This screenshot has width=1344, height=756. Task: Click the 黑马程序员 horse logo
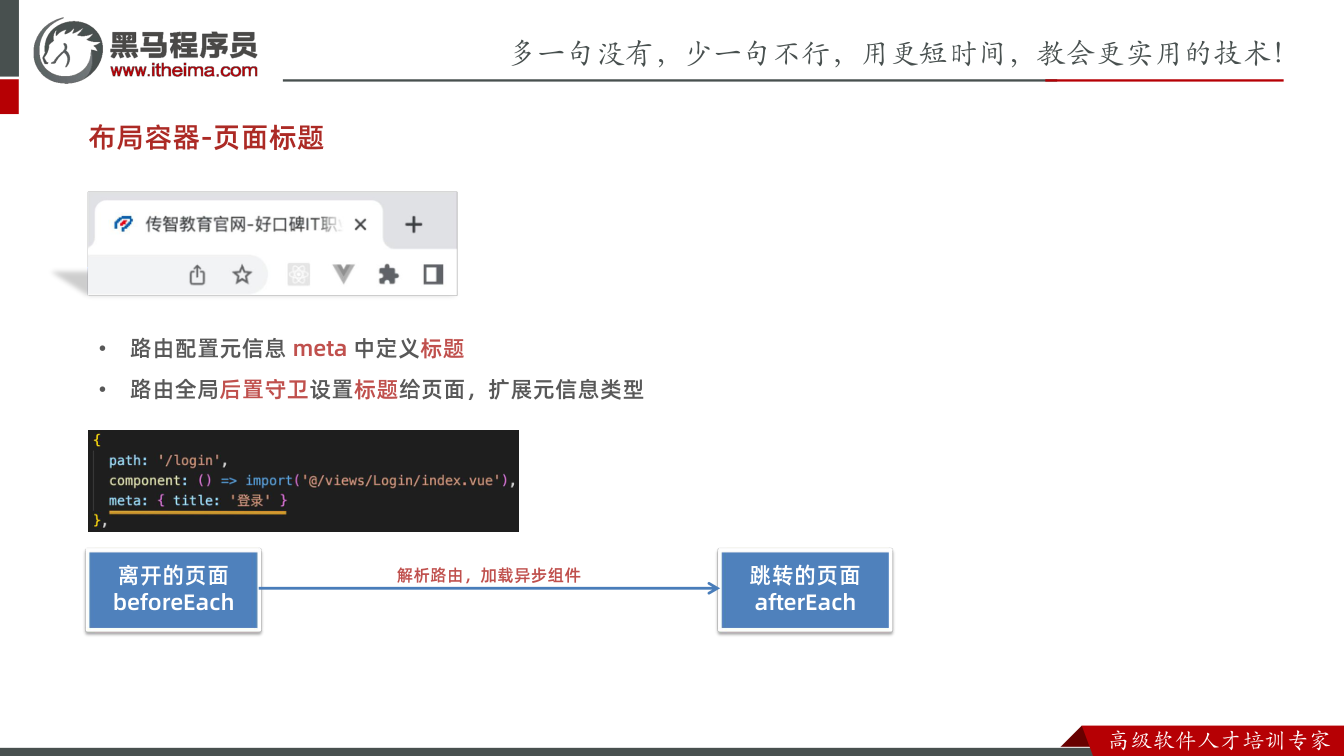(68, 50)
